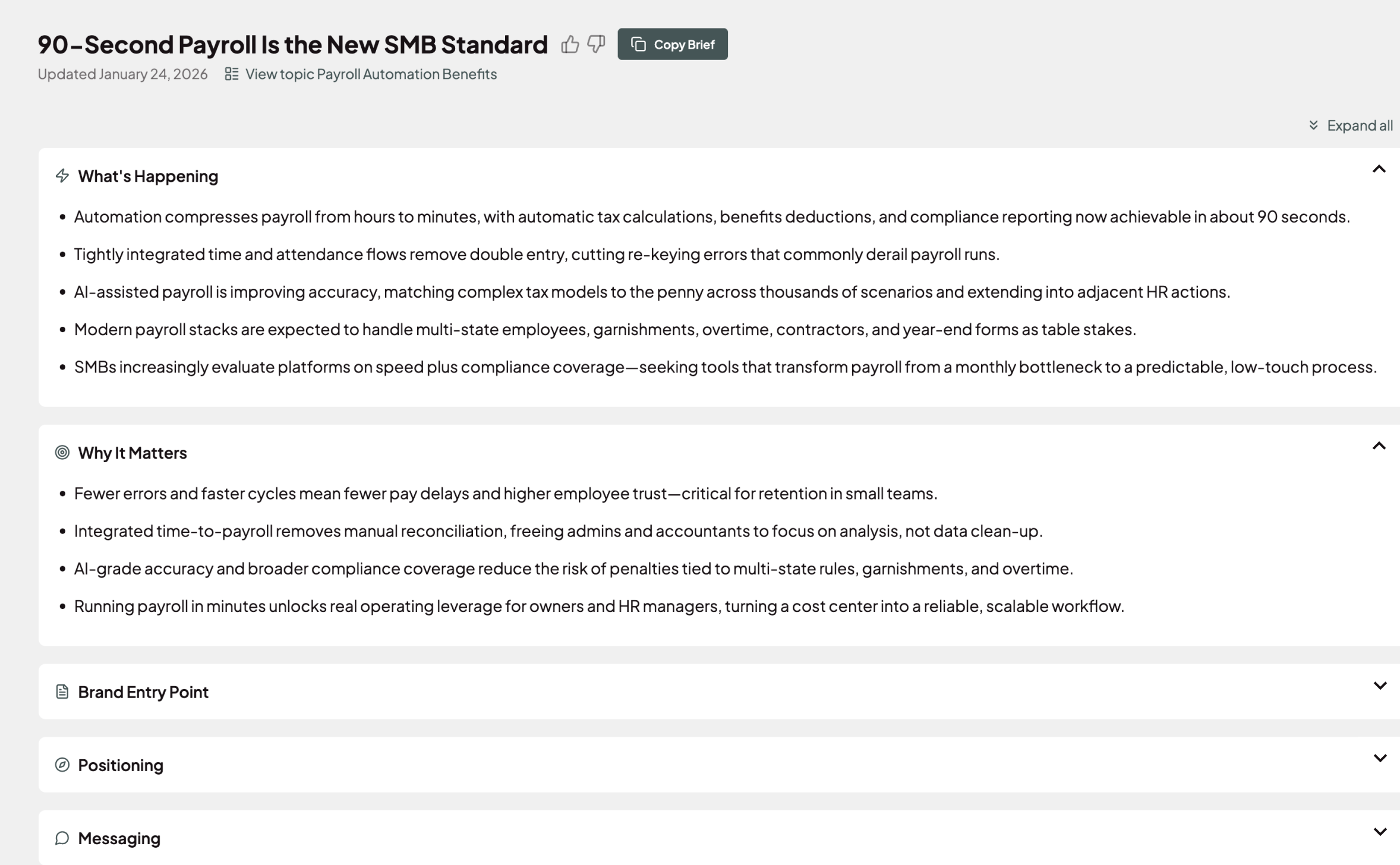1400x865 pixels.
Task: Expand the Brand Entry Point chevron
Action: pos(1380,686)
